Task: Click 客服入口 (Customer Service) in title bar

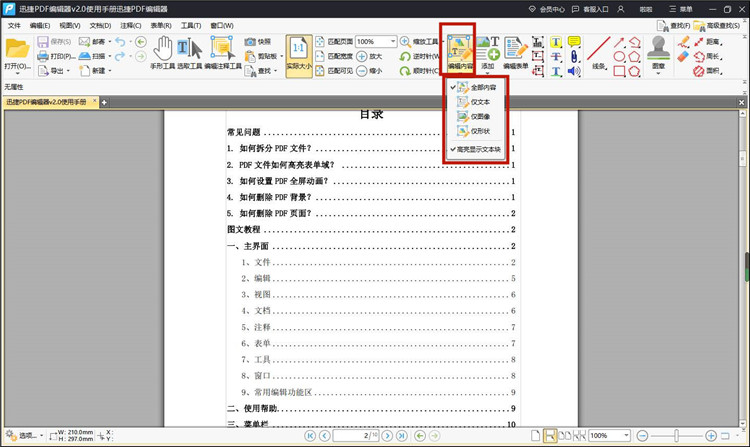Action: [590, 9]
